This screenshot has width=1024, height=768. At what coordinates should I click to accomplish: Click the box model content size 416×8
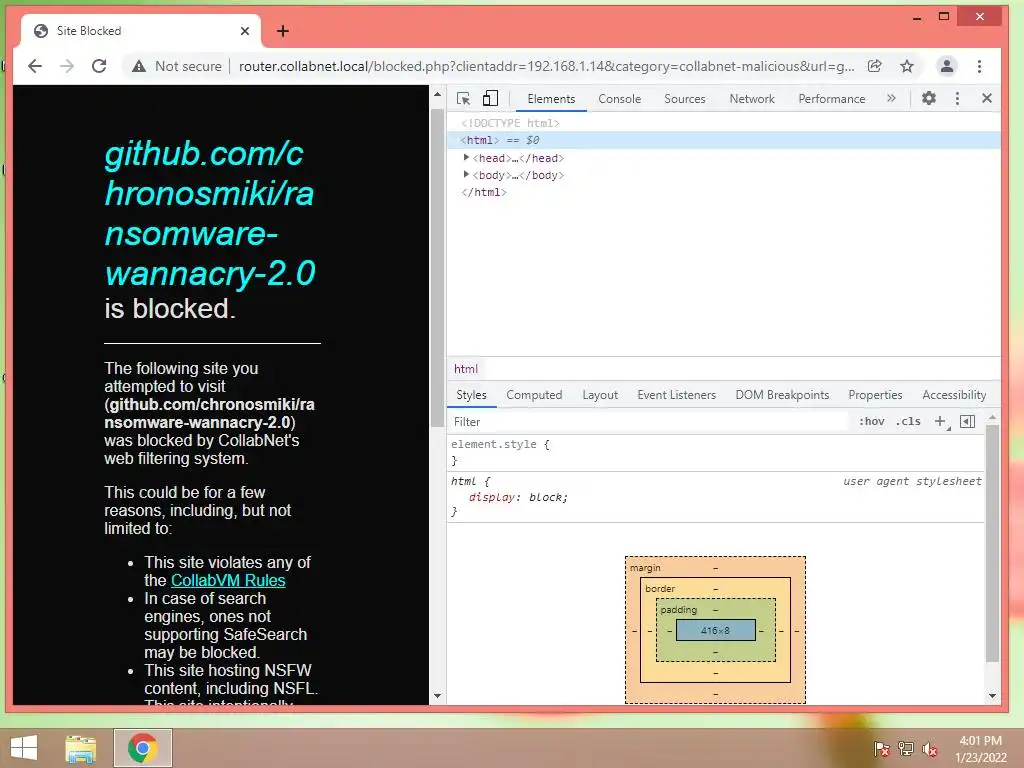pyautogui.click(x=715, y=630)
